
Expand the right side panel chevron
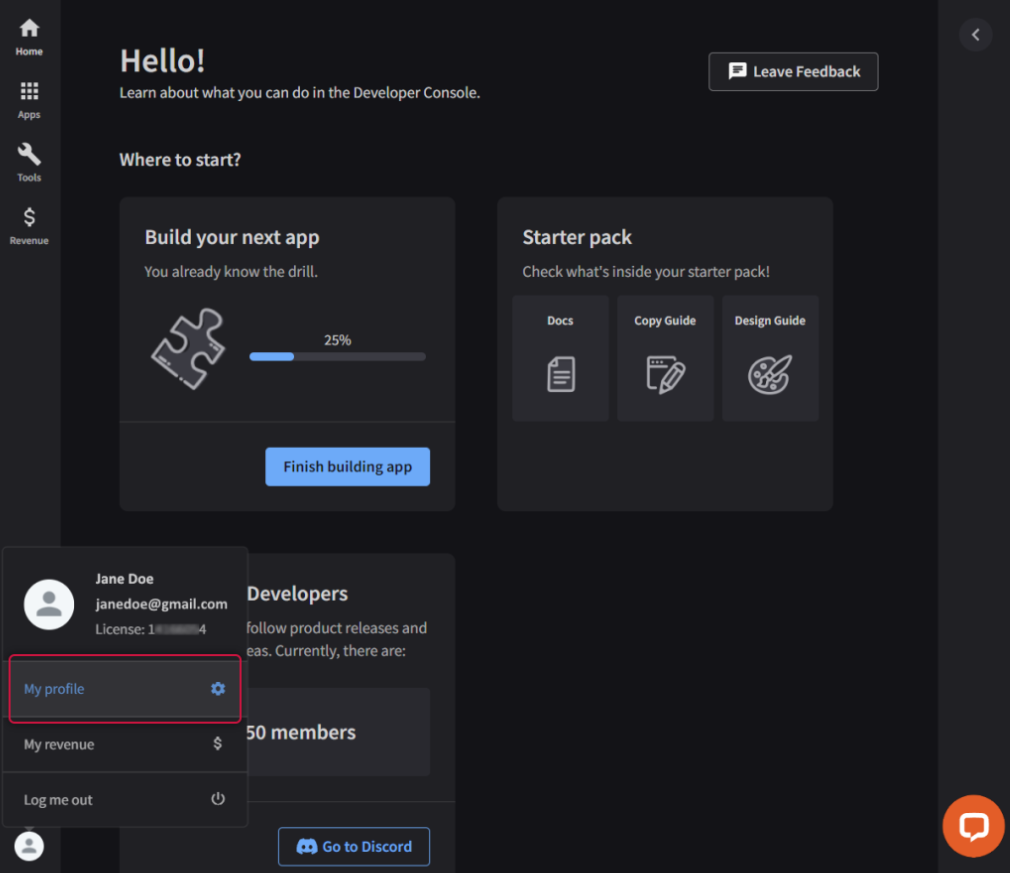[x=975, y=35]
